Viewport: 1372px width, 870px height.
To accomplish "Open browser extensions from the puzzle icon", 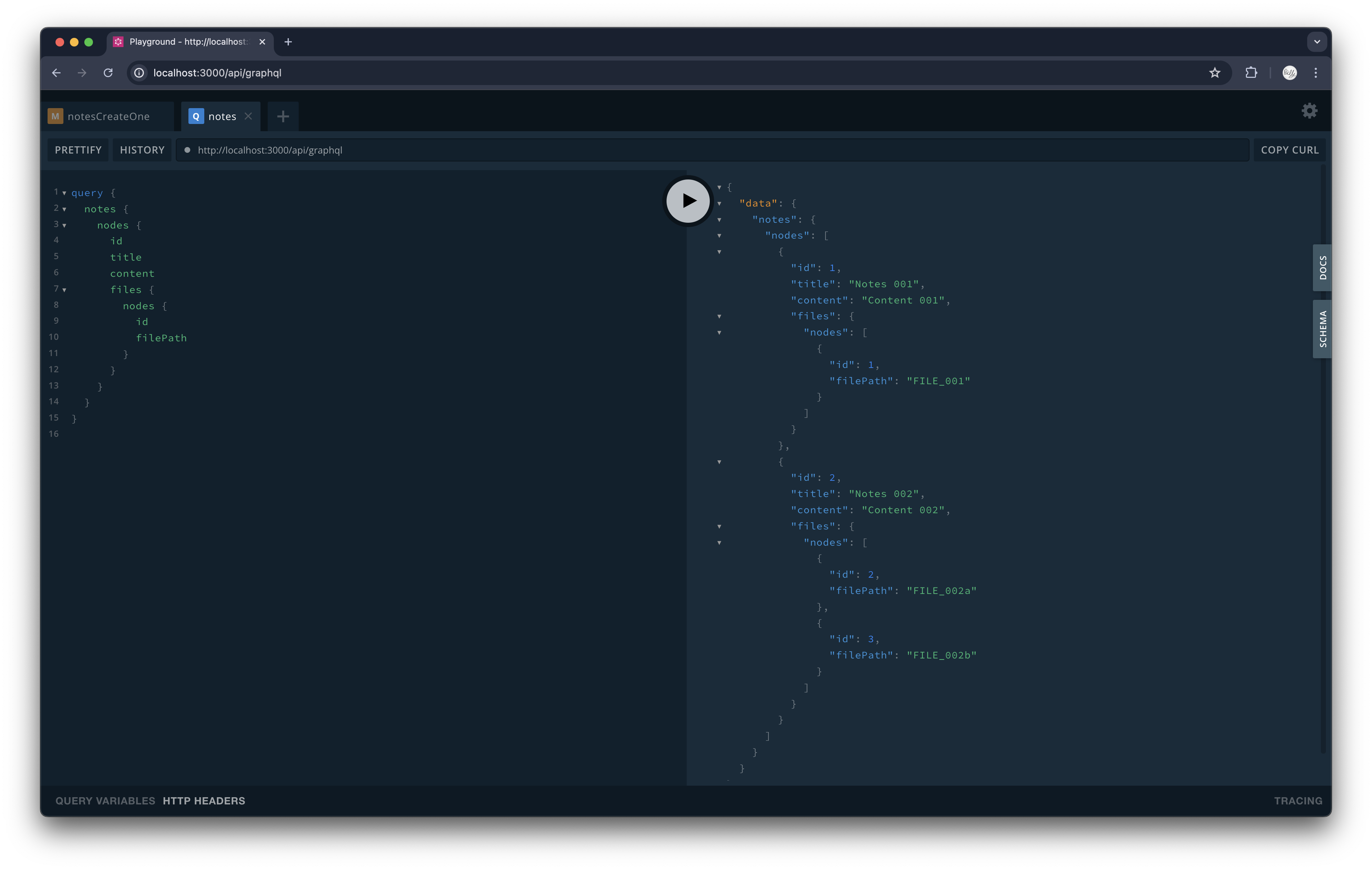I will [x=1251, y=73].
